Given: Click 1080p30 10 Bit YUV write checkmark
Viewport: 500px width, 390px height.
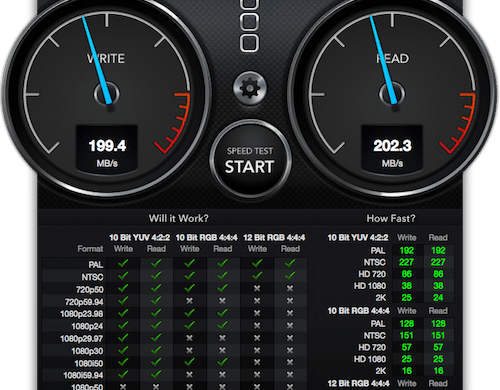Looking at the screenshot, I should (123, 350).
